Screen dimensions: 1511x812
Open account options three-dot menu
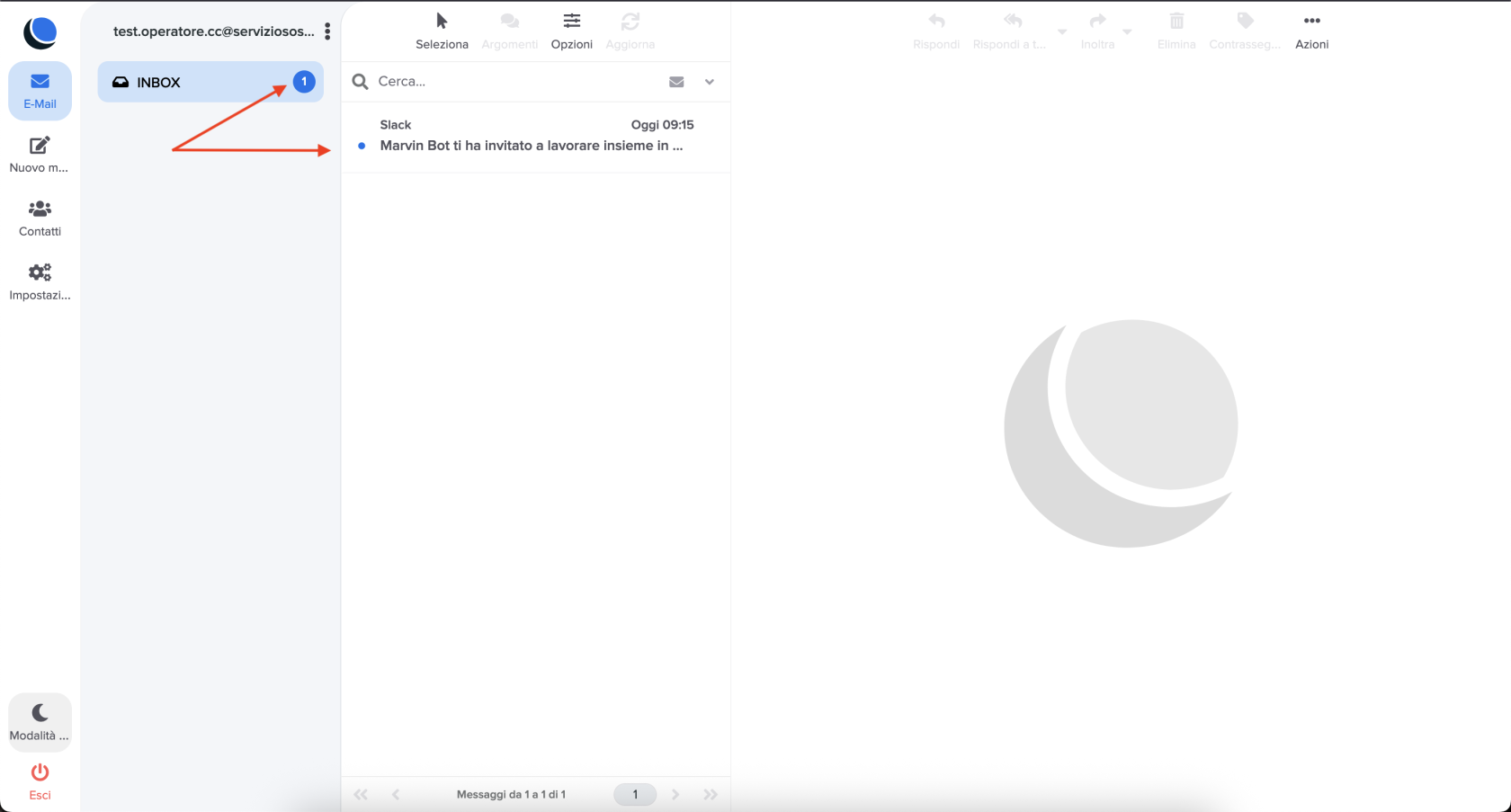[327, 31]
